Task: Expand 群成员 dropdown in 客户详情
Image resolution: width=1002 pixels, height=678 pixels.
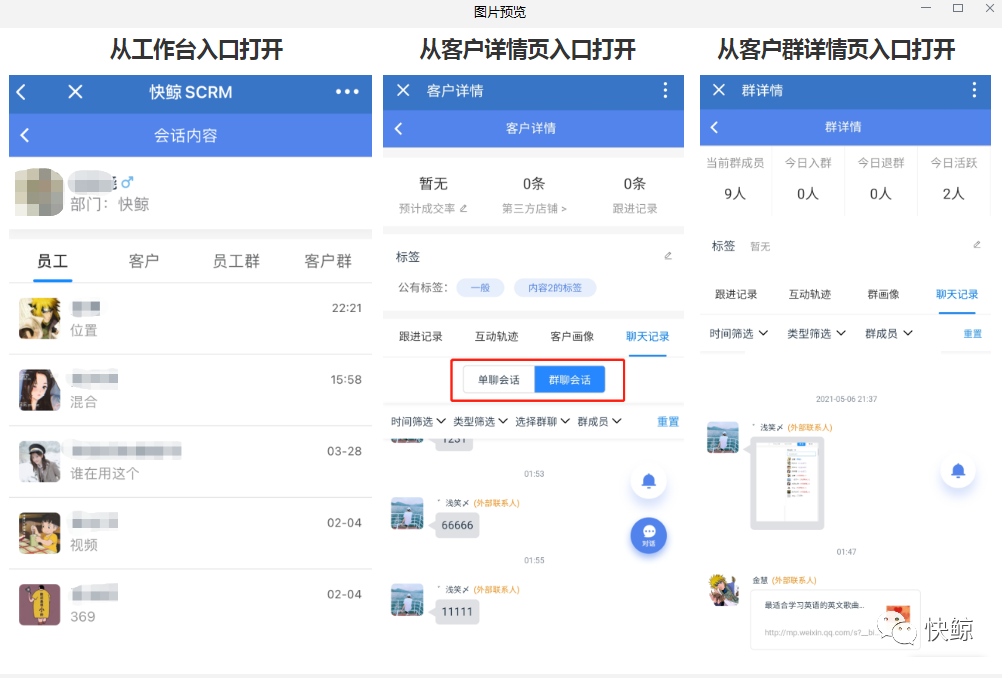Action: pos(599,421)
